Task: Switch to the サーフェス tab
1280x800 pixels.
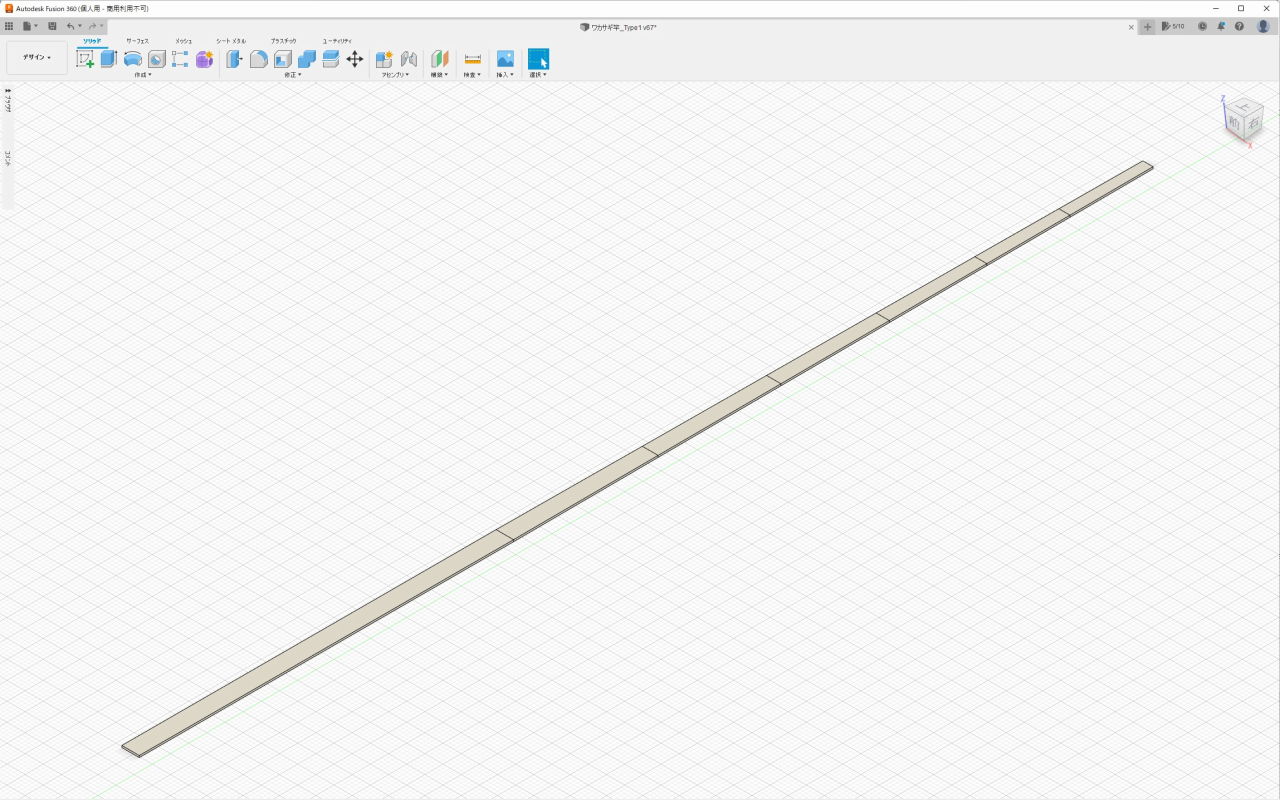Action: [137, 41]
